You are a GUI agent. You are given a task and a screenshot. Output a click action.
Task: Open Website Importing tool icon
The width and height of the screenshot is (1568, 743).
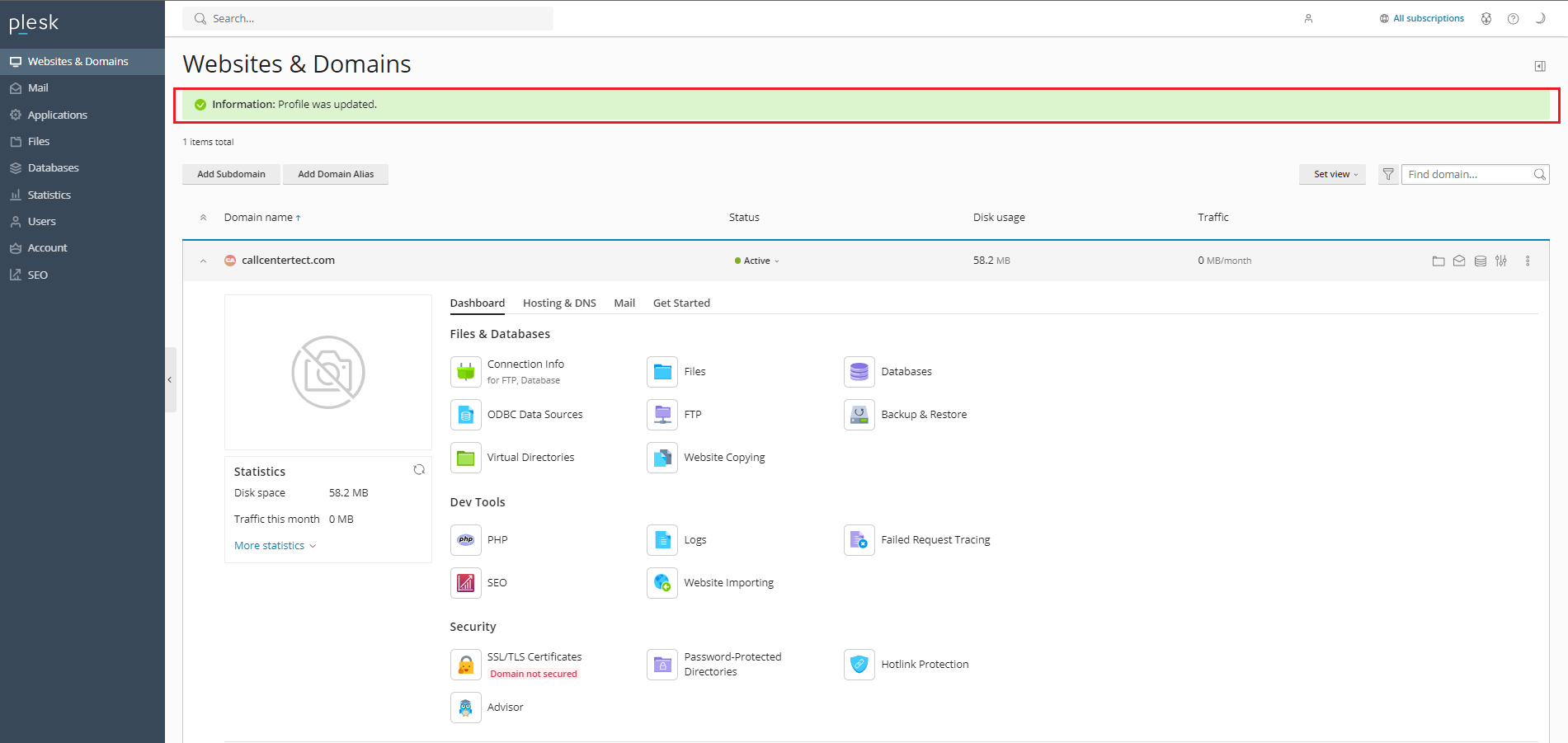(x=662, y=583)
